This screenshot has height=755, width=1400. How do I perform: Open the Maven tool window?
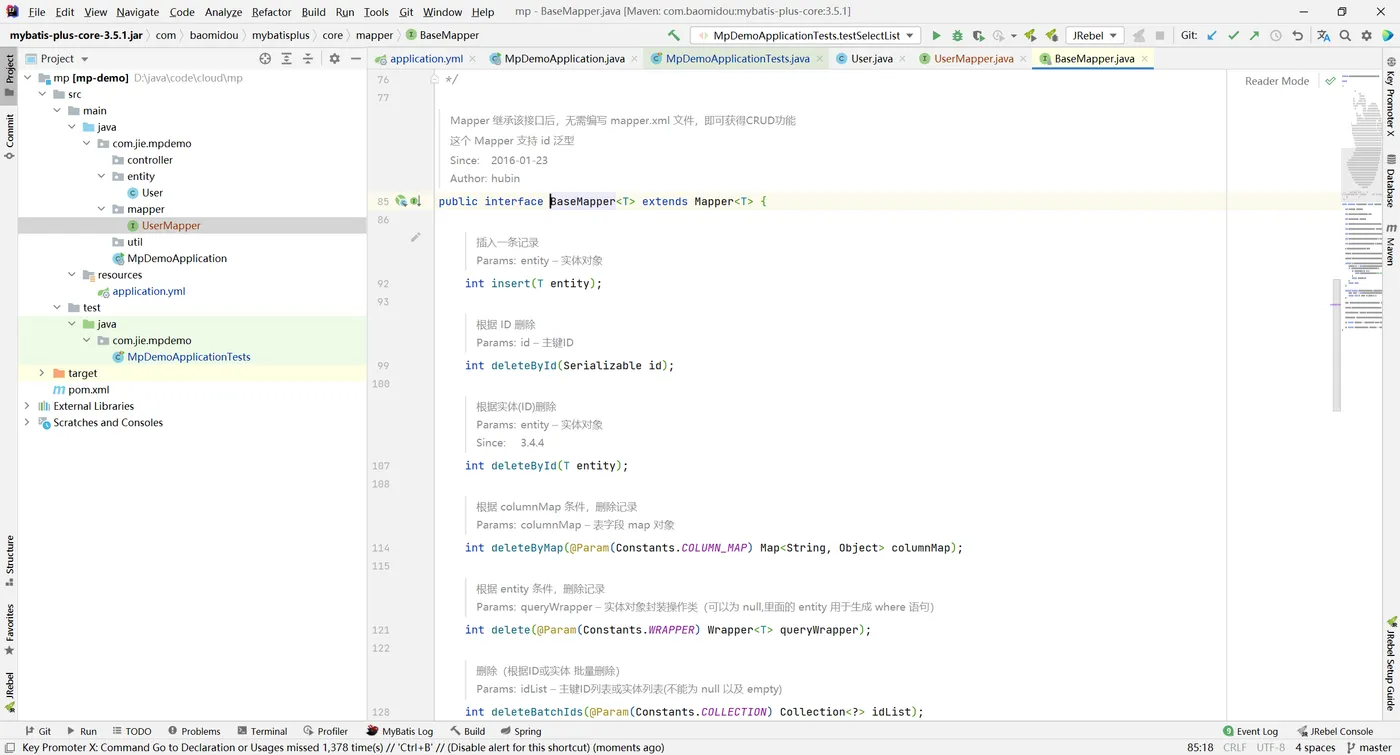pos(1390,245)
